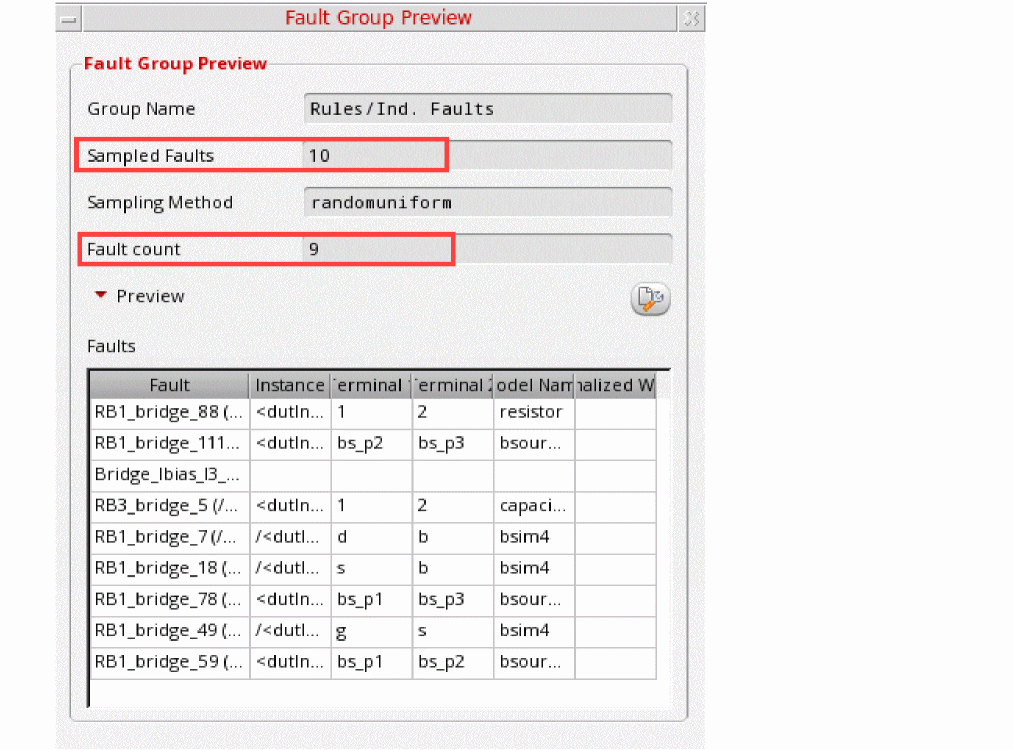This screenshot has width=1013, height=750.
Task: Click the Fault count value field
Action: click(x=488, y=249)
